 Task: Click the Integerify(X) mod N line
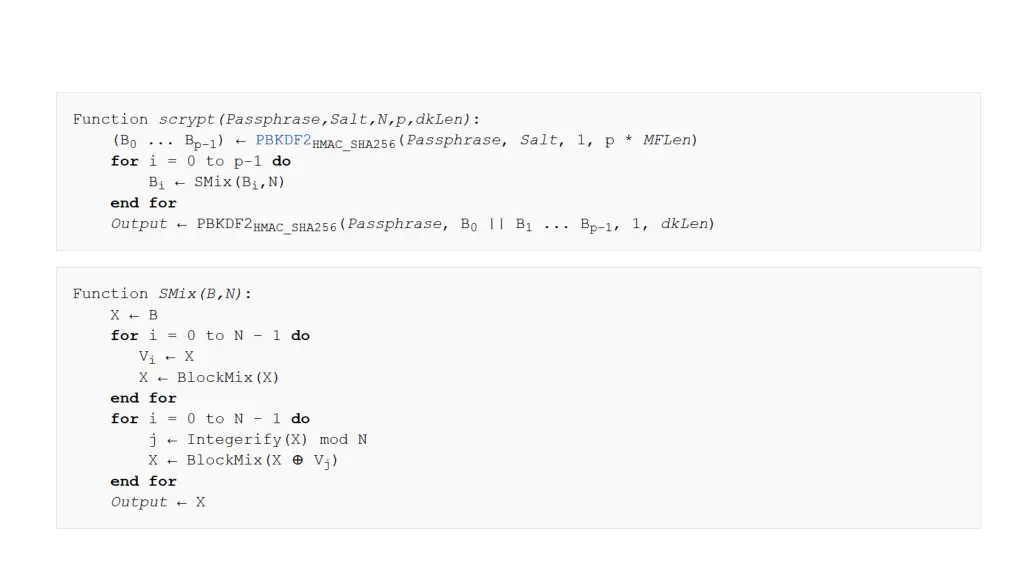[258, 440]
